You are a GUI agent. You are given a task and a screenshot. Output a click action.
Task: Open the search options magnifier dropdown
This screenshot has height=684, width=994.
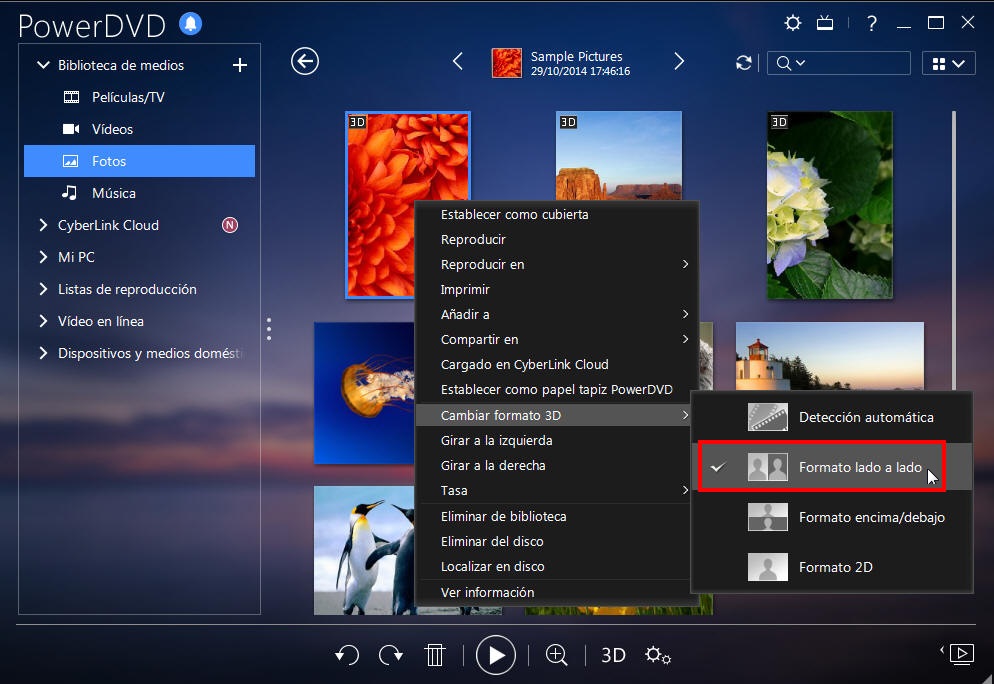(x=791, y=63)
